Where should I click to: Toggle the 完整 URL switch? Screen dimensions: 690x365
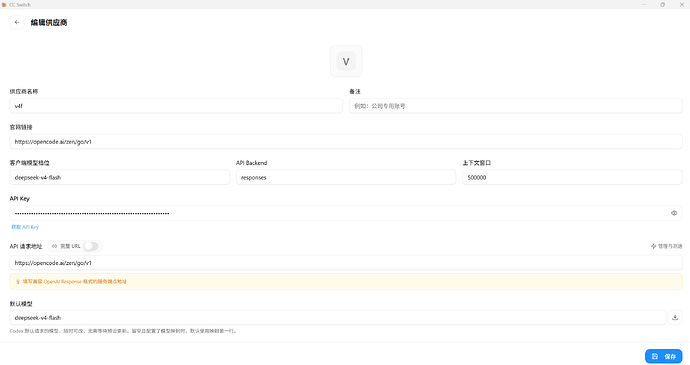[x=91, y=246]
